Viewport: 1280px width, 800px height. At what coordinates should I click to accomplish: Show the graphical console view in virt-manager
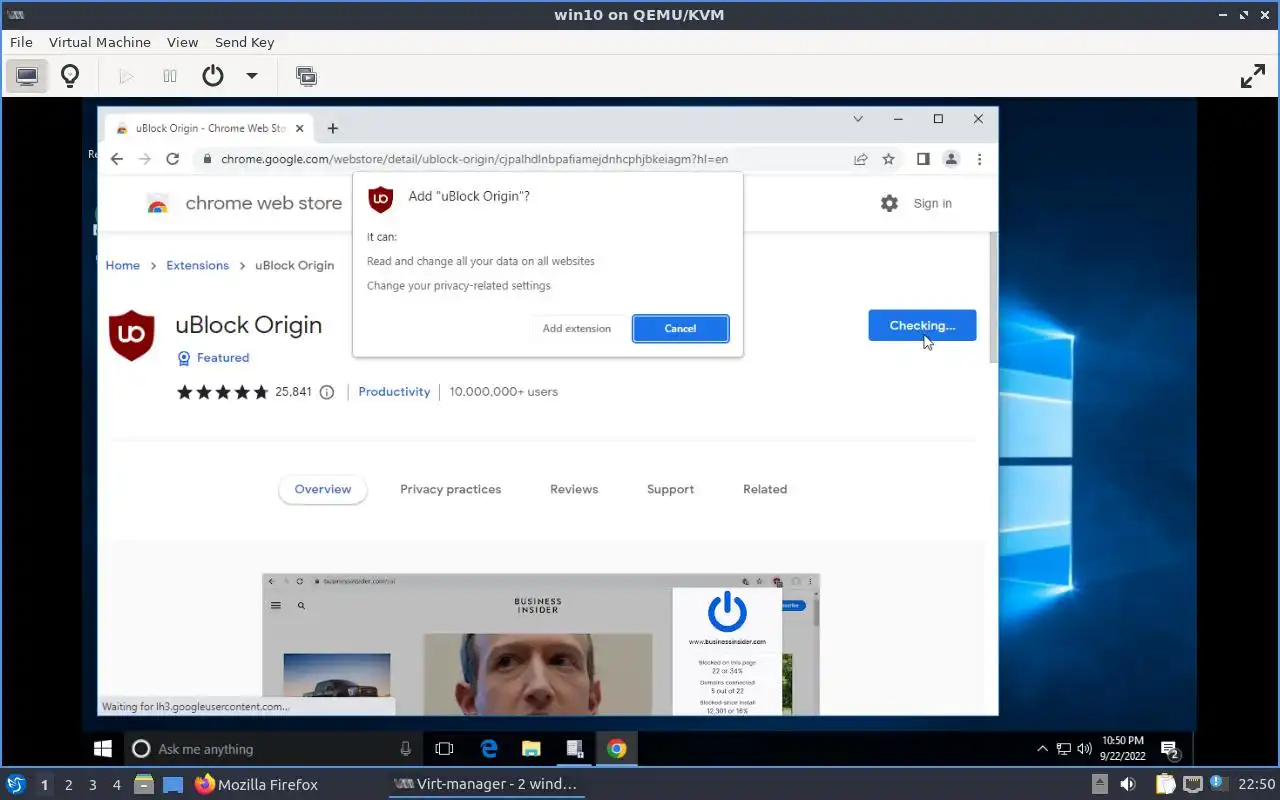click(27, 76)
